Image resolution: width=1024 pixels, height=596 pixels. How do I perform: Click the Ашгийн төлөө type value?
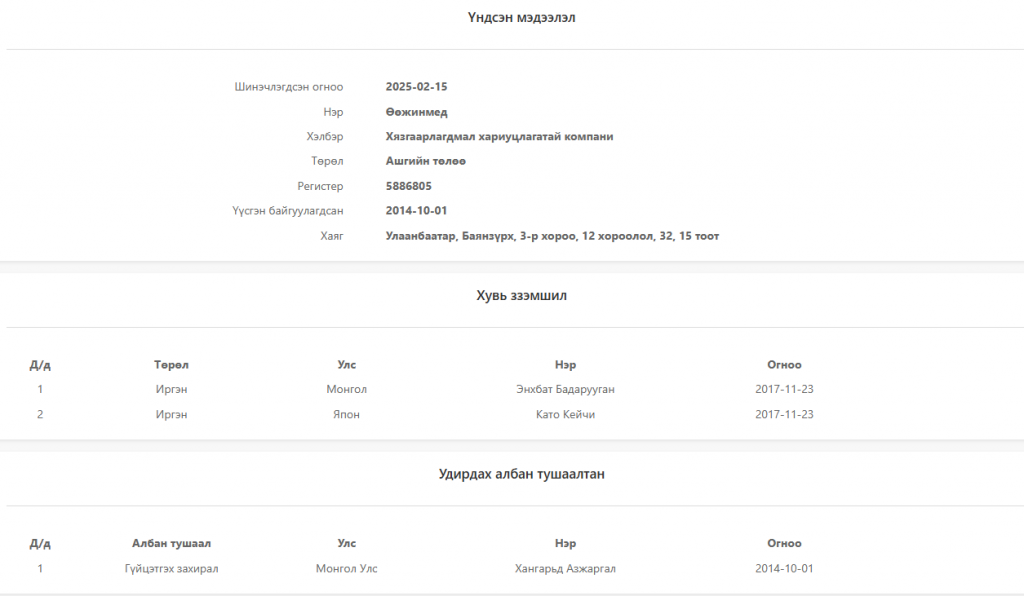(x=426, y=161)
